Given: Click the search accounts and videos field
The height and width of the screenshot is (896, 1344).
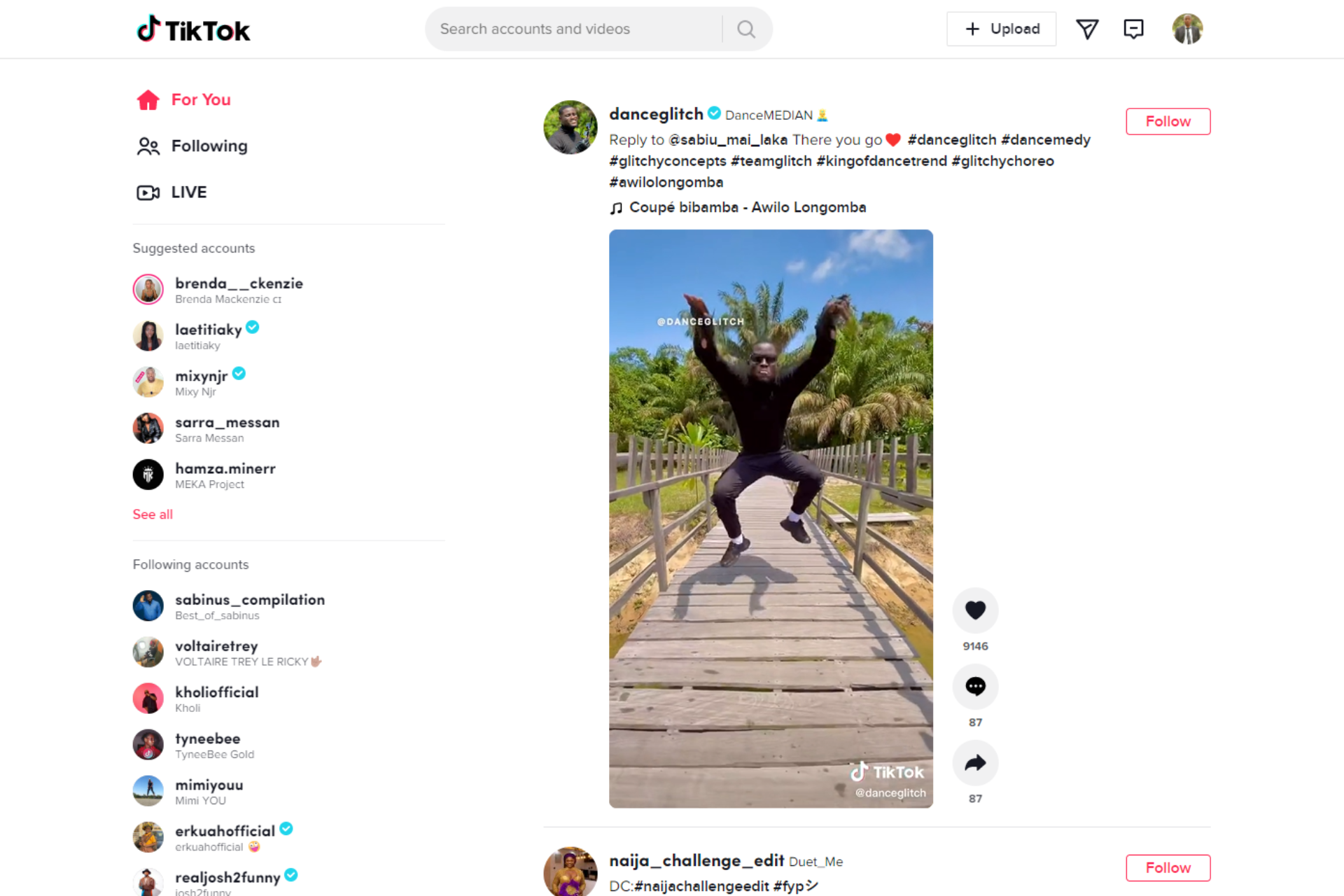Looking at the screenshot, I should click(x=574, y=29).
